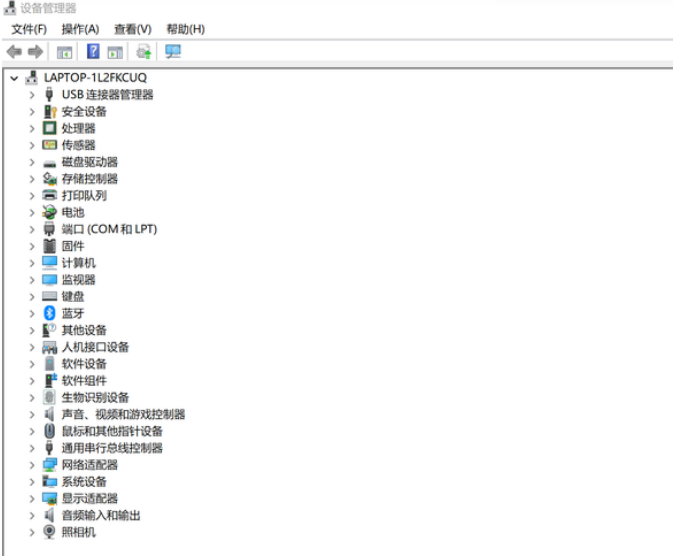Expand the 安全设备 node chevron
The image size is (673, 558).
(x=32, y=112)
